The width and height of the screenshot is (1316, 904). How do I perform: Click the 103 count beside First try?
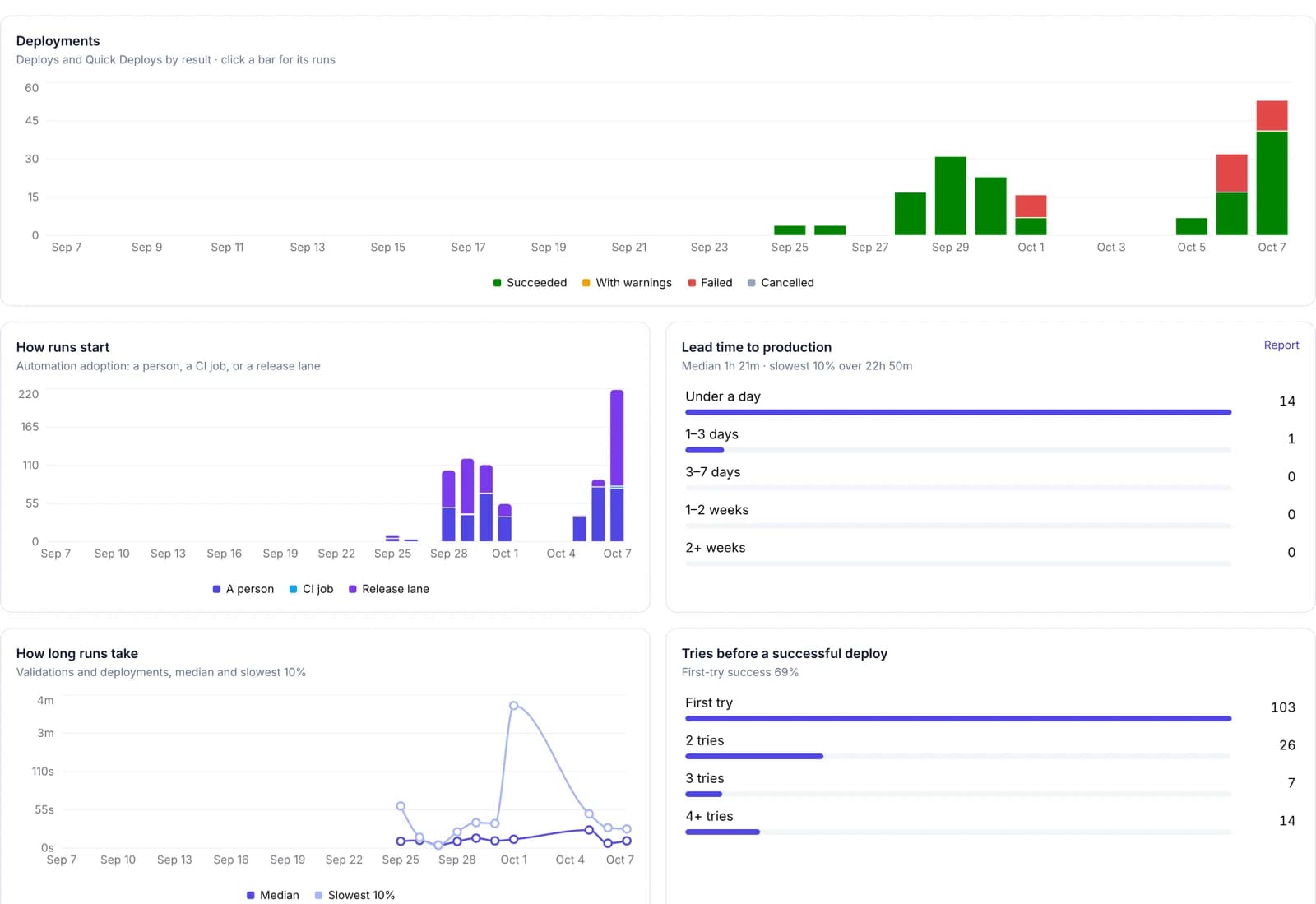point(1283,707)
